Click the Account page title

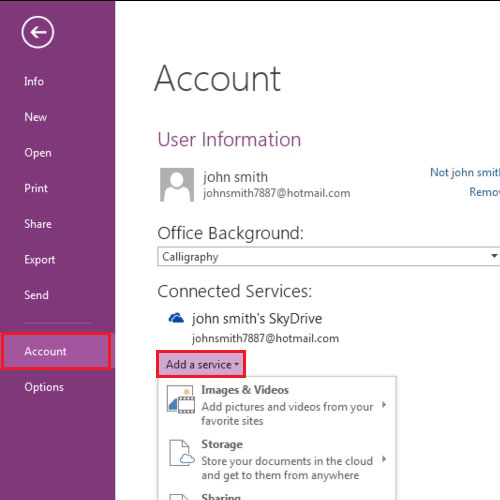(218, 79)
